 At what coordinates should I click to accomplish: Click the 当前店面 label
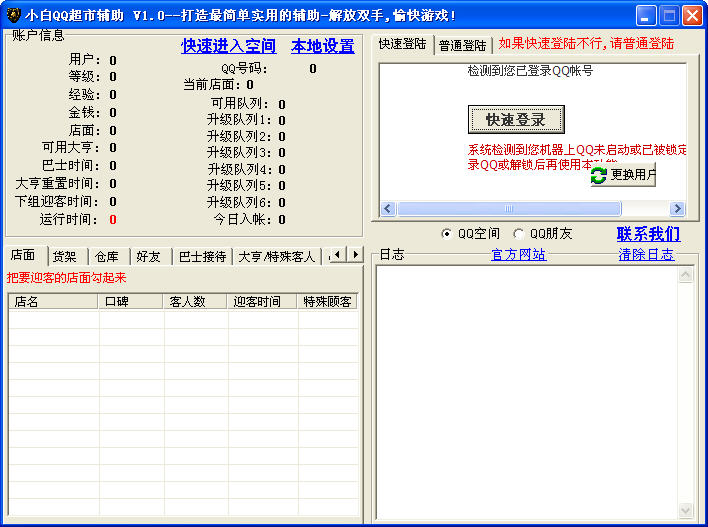coord(213,84)
